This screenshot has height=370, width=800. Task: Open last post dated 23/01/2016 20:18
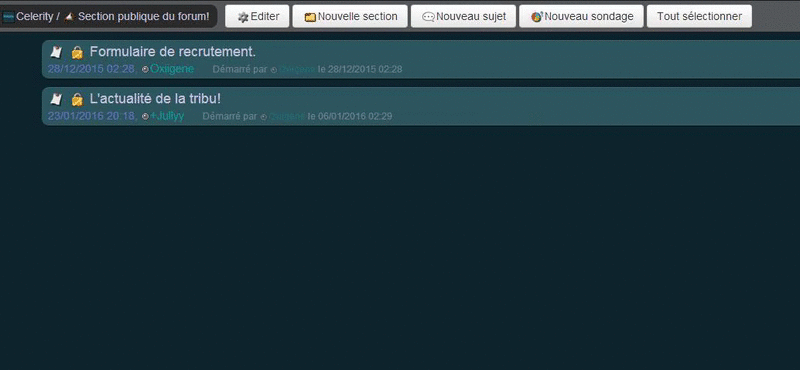tap(92, 116)
